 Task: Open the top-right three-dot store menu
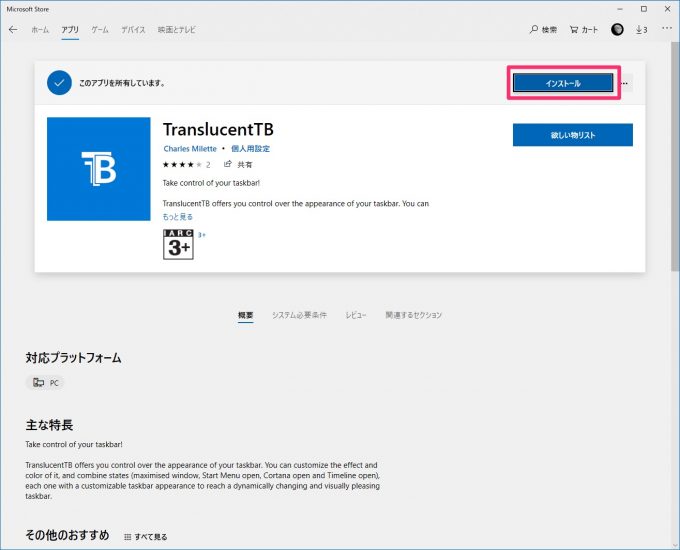[x=667, y=28]
